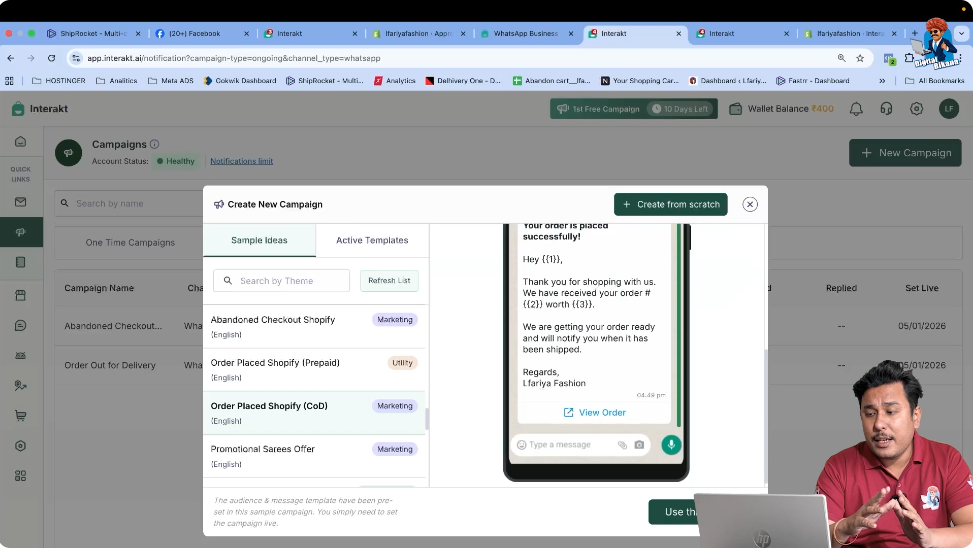Click the Replied column header
This screenshot has width=975, height=548.
[841, 288]
